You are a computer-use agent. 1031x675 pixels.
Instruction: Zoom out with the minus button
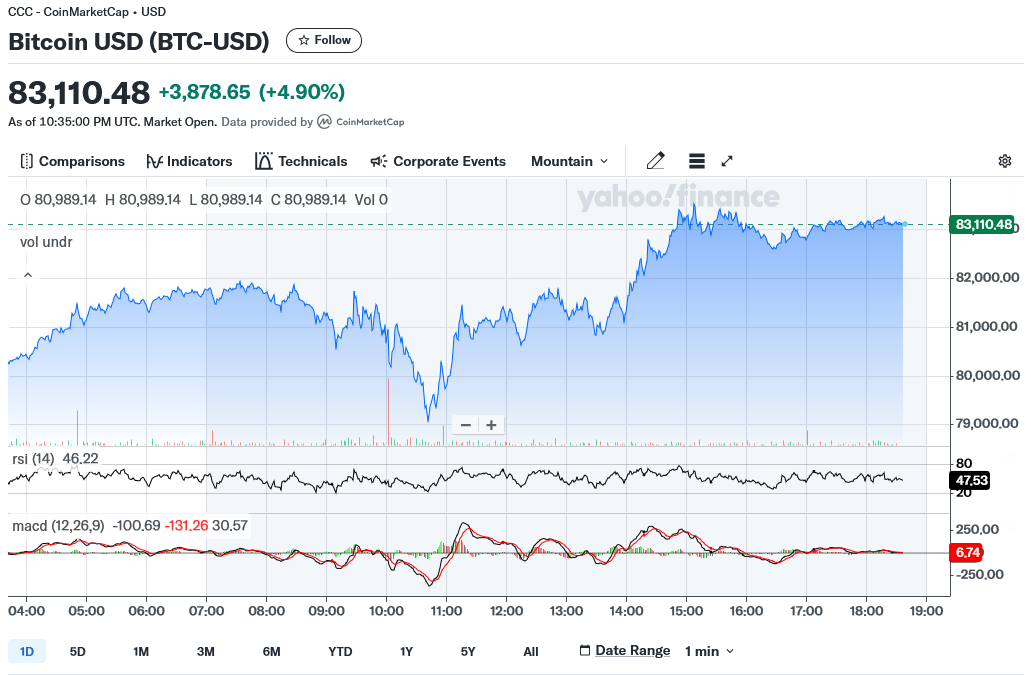pyautogui.click(x=466, y=425)
